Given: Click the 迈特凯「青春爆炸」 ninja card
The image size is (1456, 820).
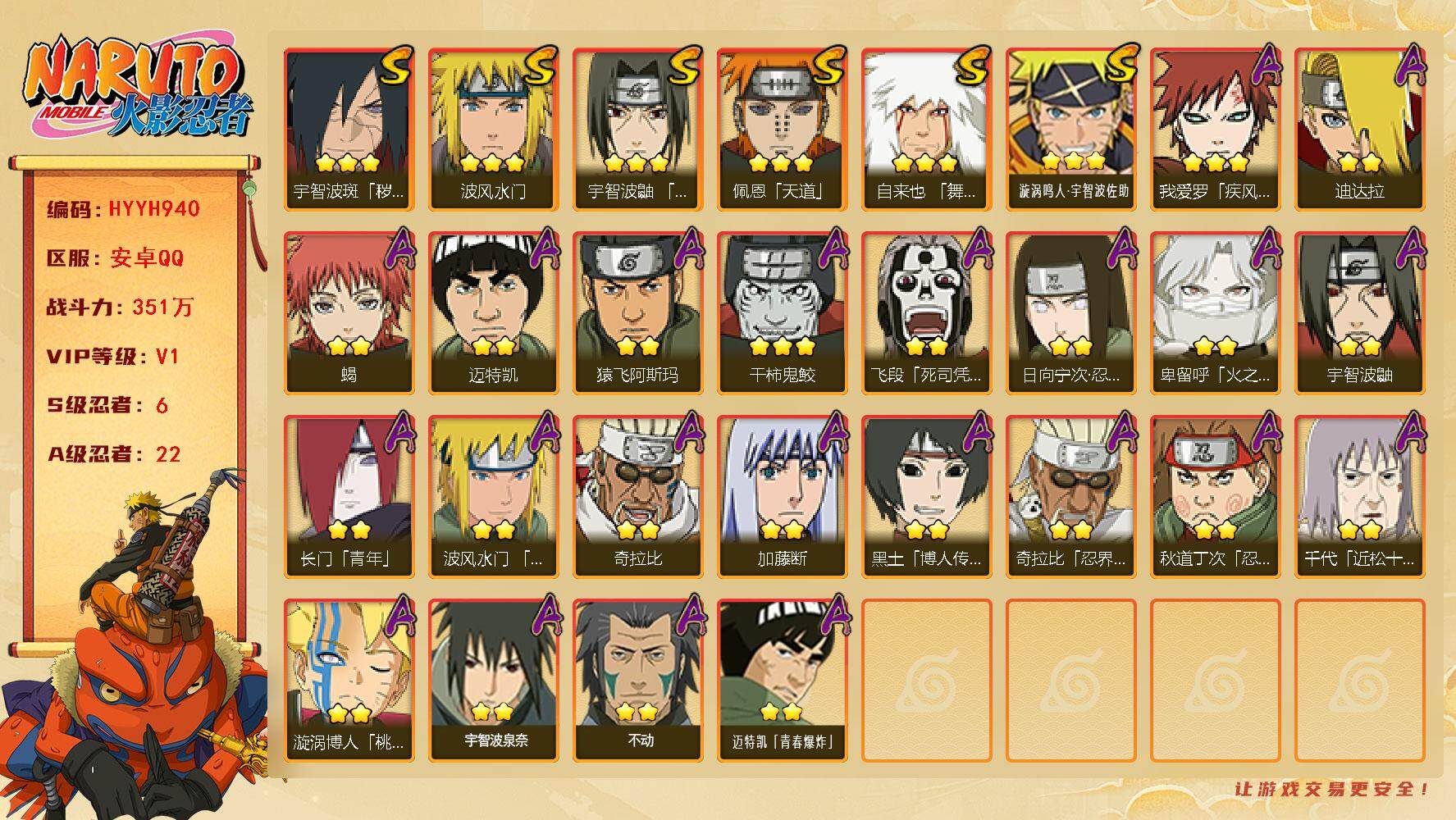Looking at the screenshot, I should (782, 680).
